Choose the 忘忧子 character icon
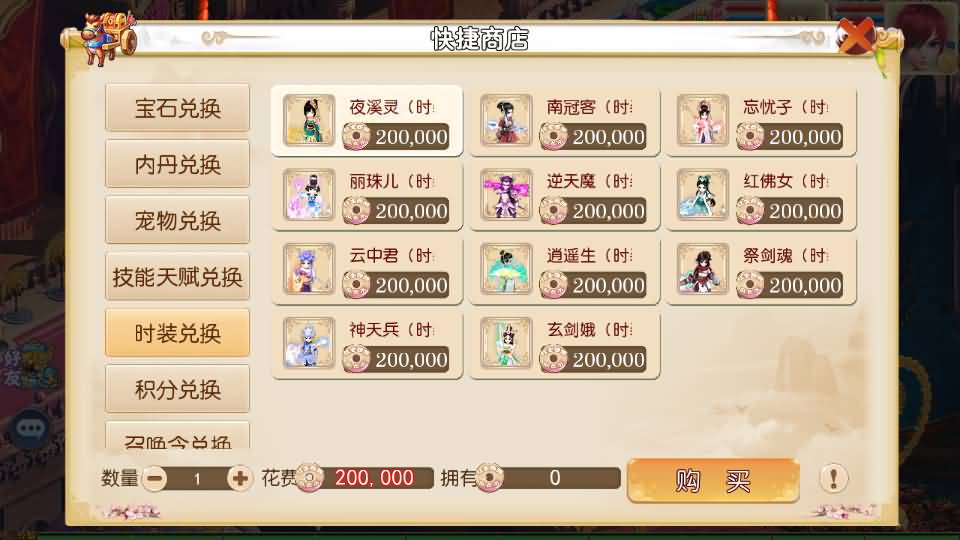The width and height of the screenshot is (960, 540). [702, 121]
